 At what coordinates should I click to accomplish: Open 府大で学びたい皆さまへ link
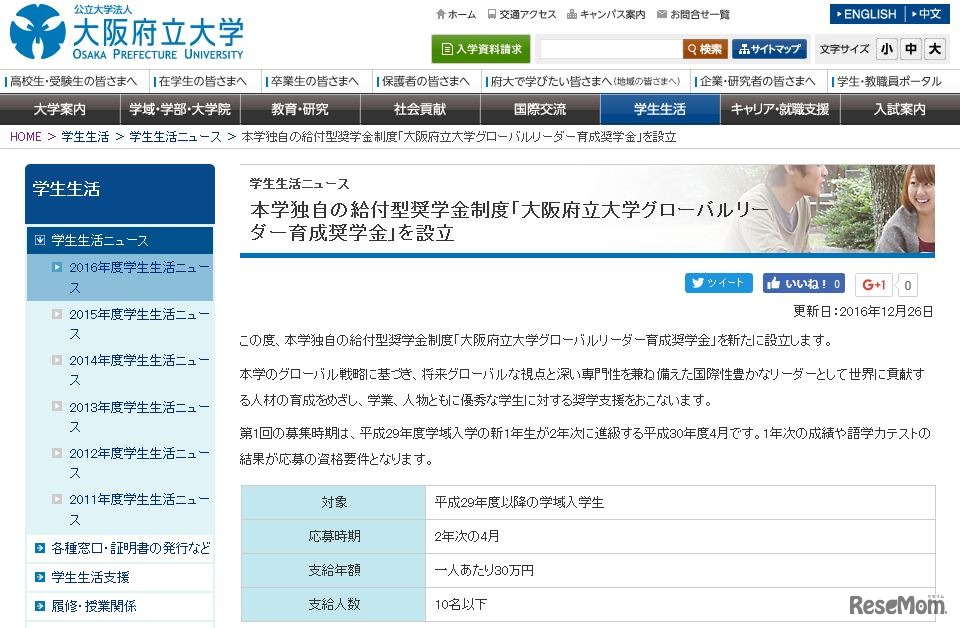tap(584, 81)
